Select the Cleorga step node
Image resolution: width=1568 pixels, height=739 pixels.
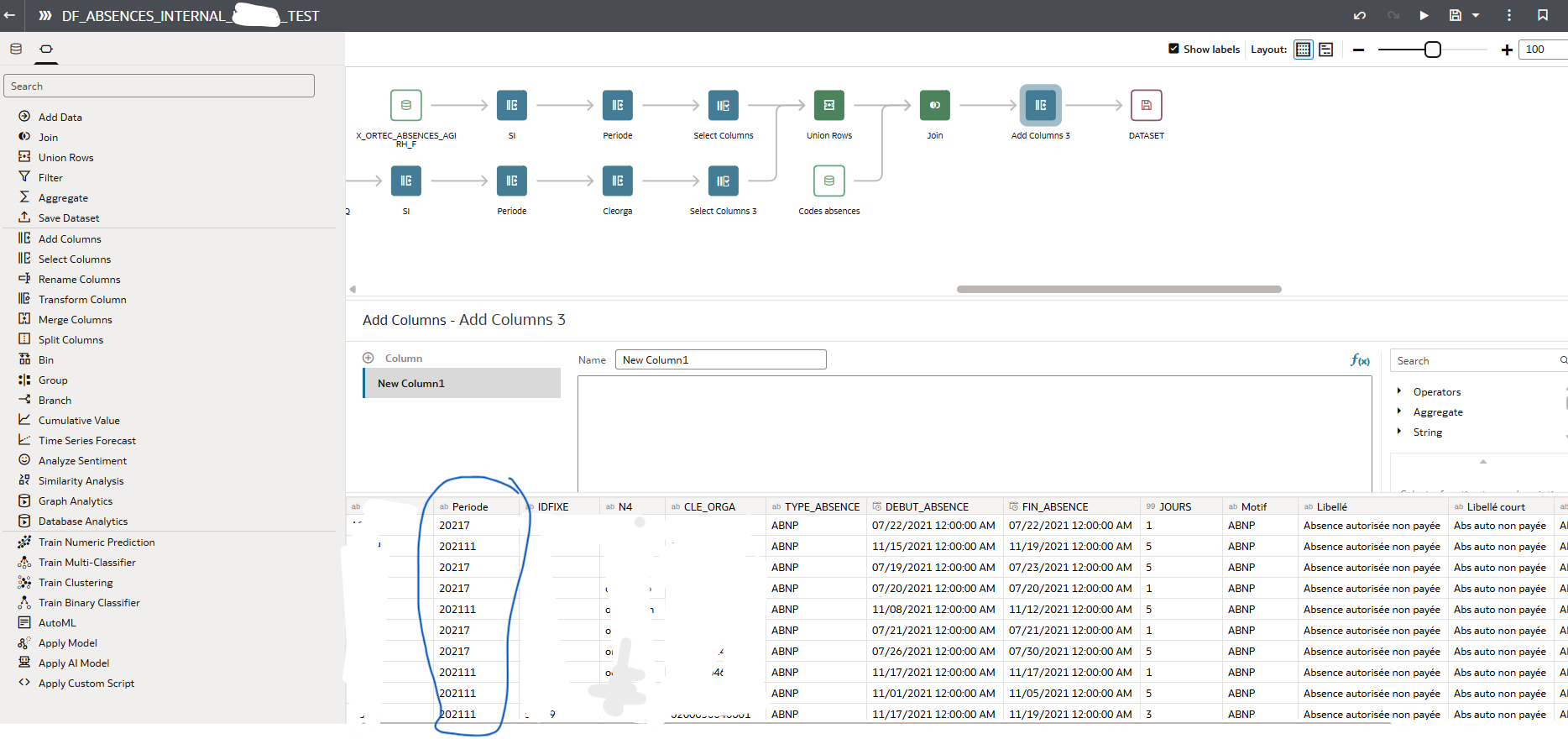(x=618, y=181)
